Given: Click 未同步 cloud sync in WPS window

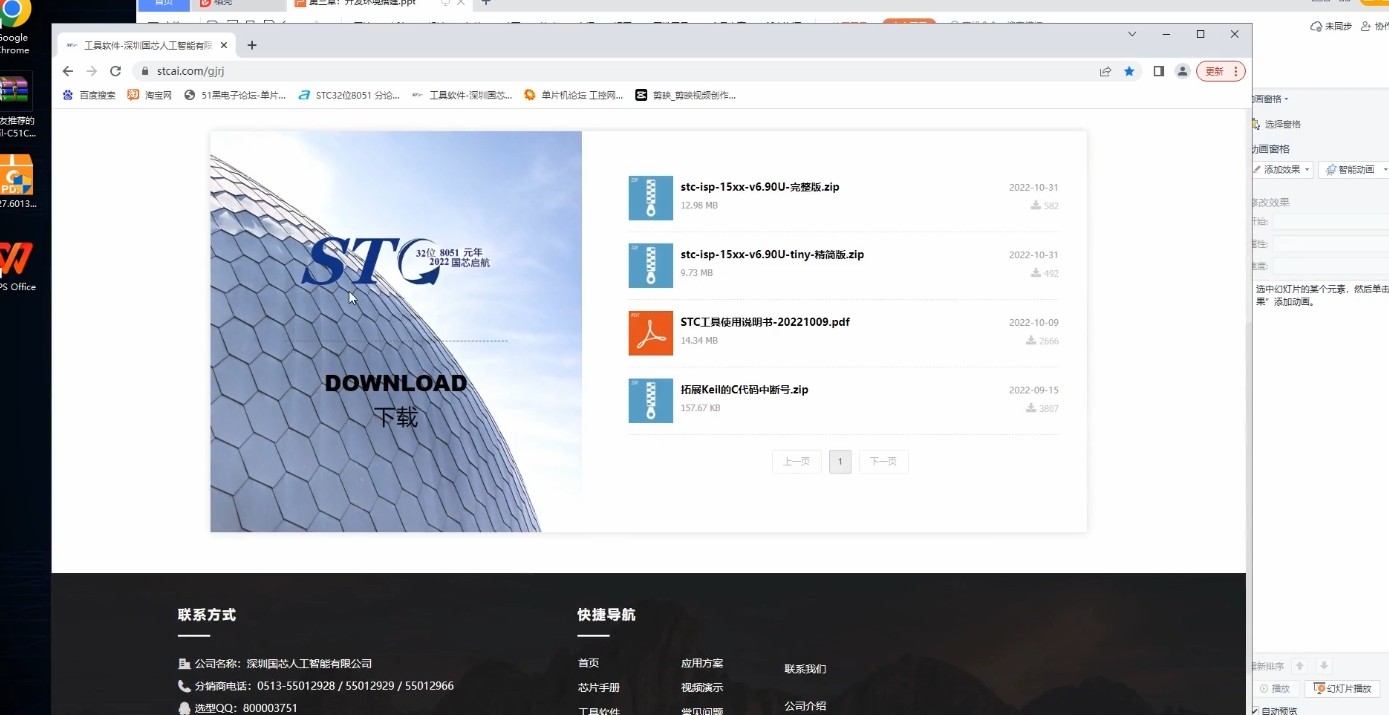Looking at the screenshot, I should pos(1331,27).
